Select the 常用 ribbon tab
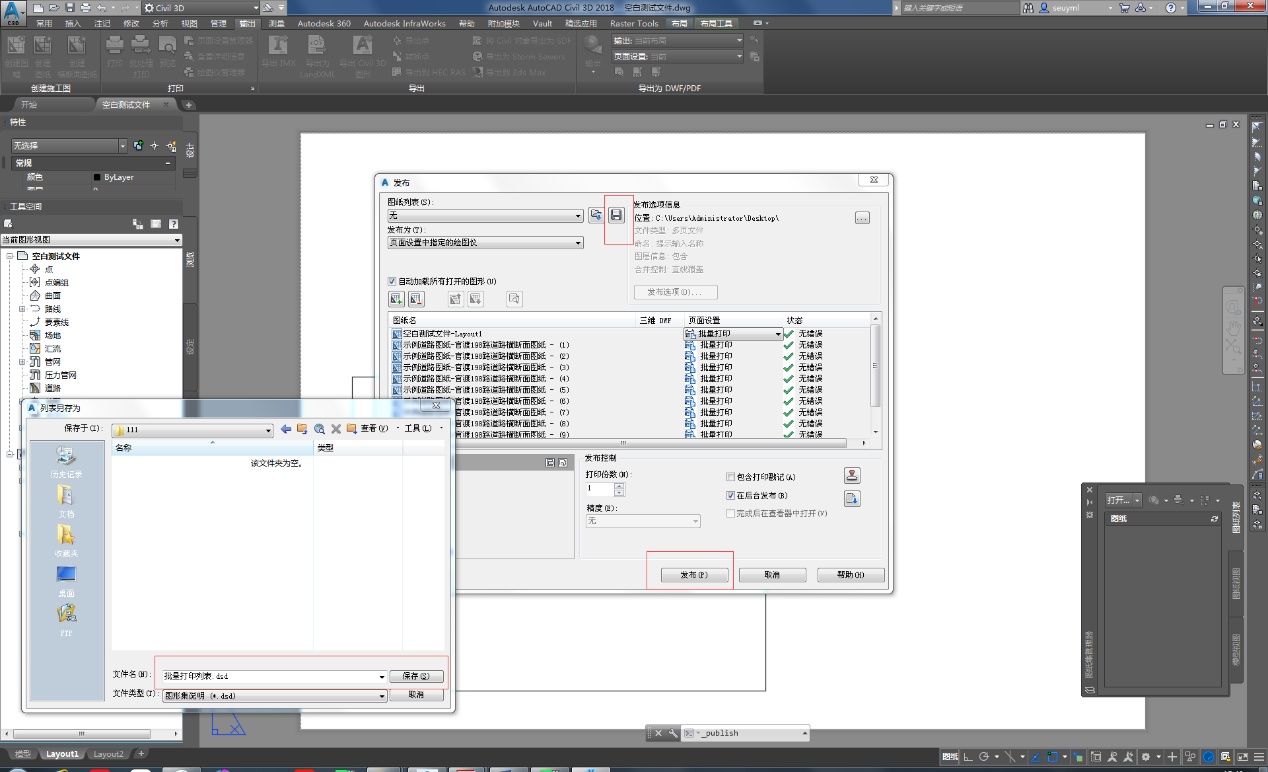The height and width of the screenshot is (772, 1268). [44, 23]
